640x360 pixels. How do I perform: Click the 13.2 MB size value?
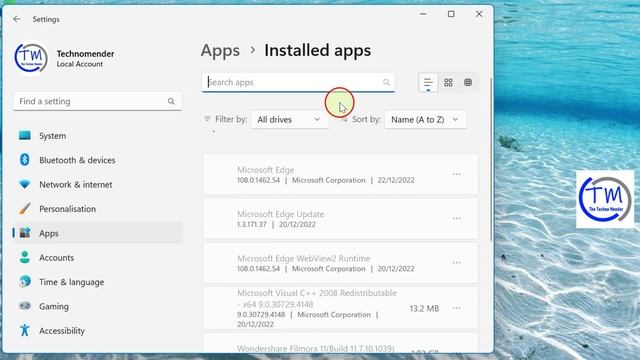point(424,309)
